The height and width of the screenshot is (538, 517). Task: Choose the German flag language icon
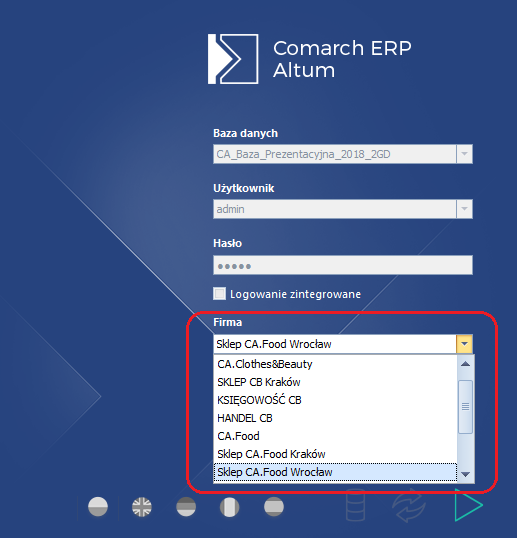click(186, 507)
